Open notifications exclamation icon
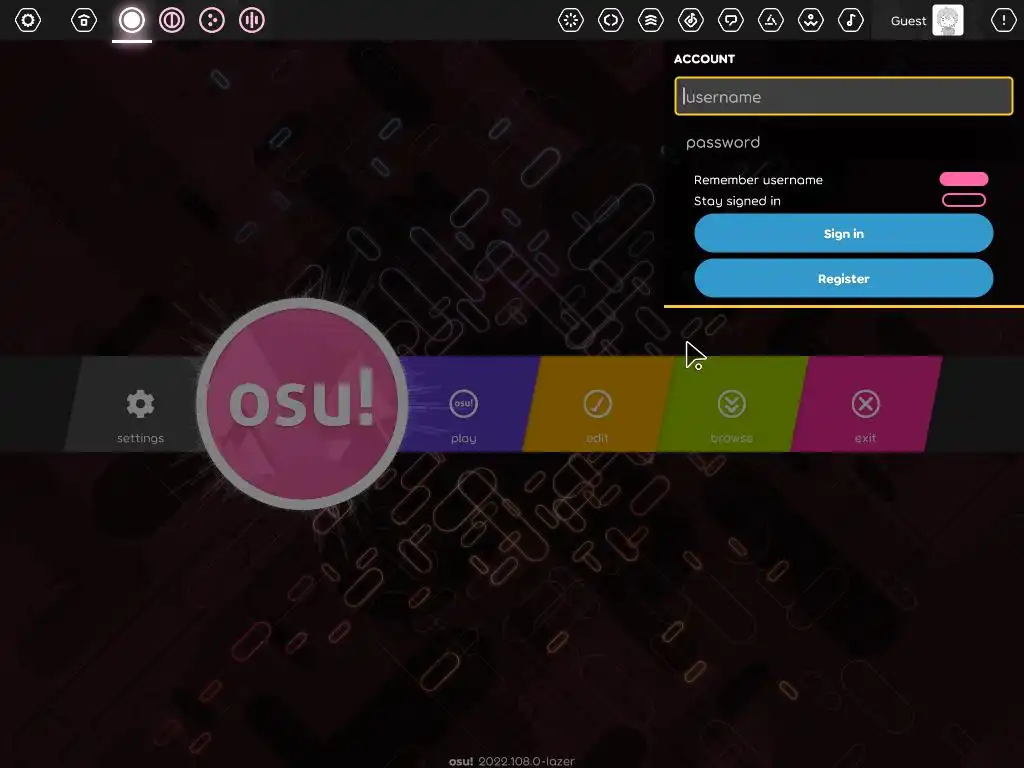1024x768 pixels. [x=1004, y=20]
